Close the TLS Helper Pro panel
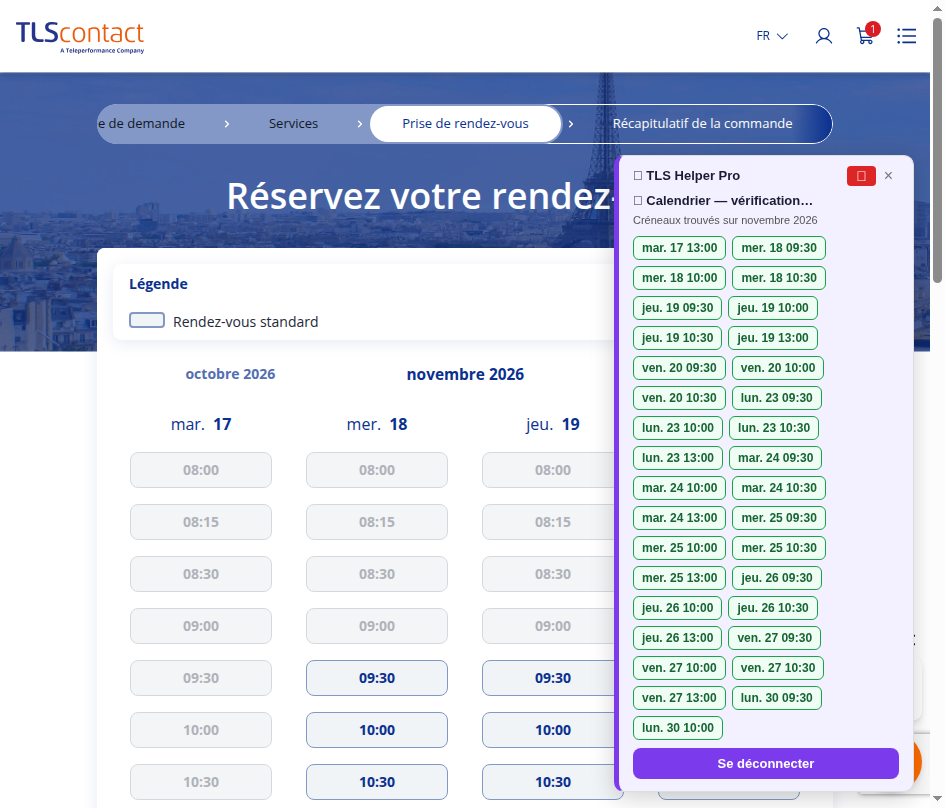This screenshot has height=808, width=945. coord(888,175)
